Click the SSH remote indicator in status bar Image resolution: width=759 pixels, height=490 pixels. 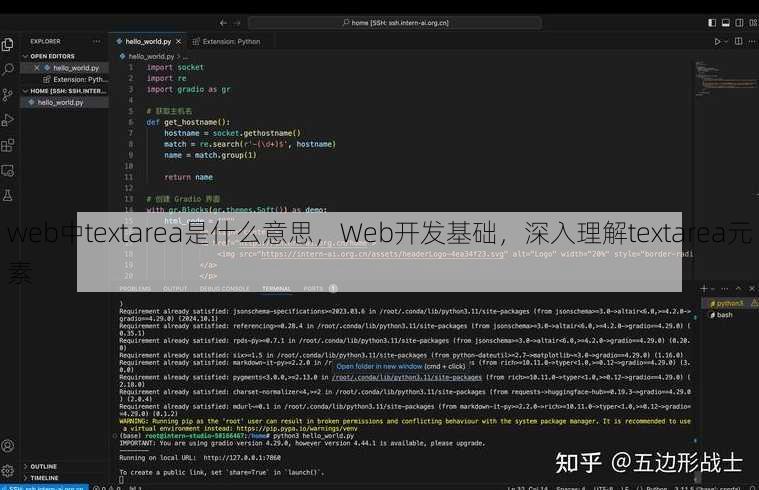point(45,487)
